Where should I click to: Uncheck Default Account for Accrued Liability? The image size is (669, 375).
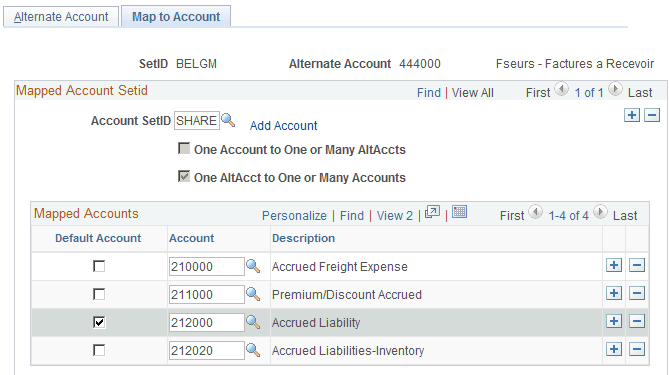[99, 322]
